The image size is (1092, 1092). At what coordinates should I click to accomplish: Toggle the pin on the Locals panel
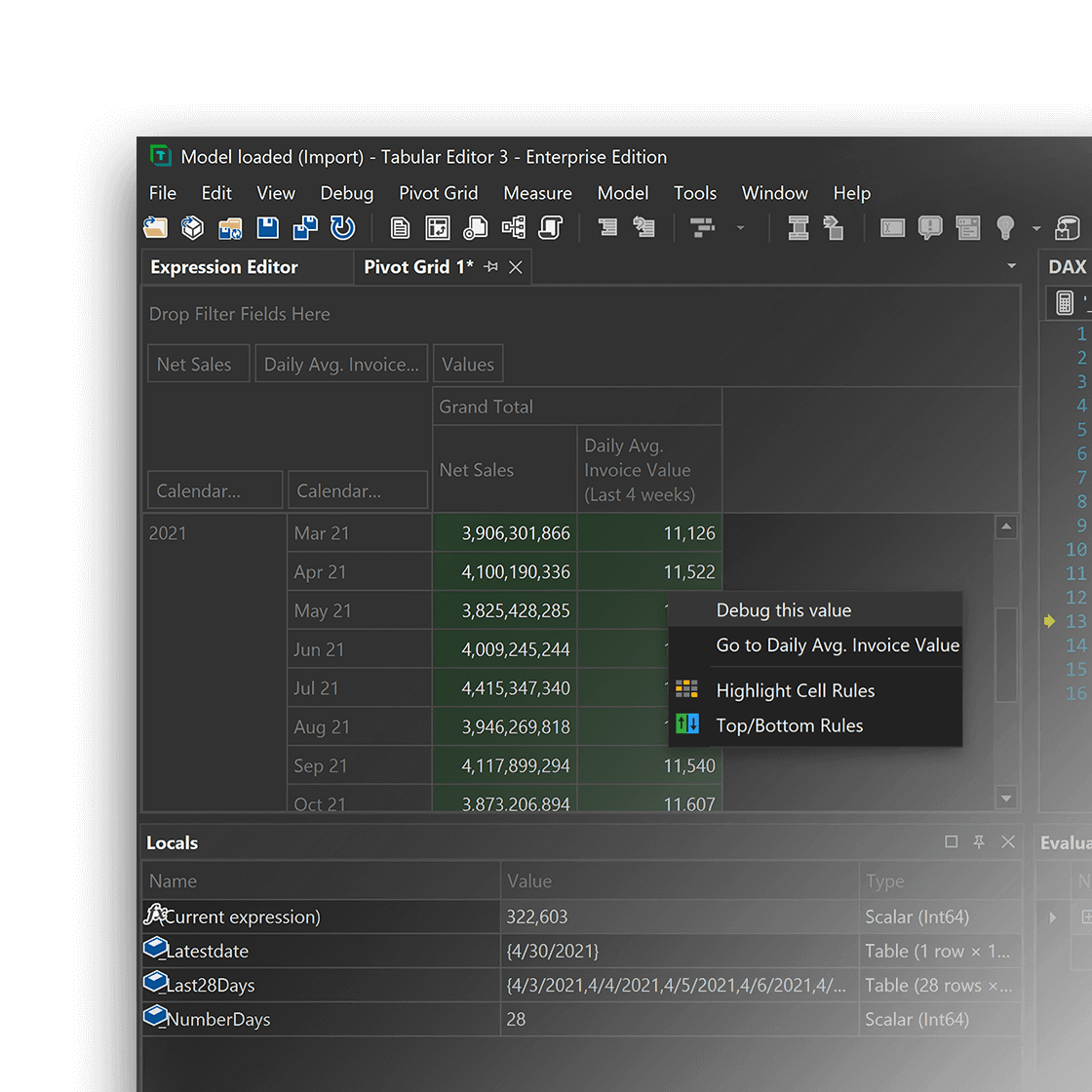(979, 842)
